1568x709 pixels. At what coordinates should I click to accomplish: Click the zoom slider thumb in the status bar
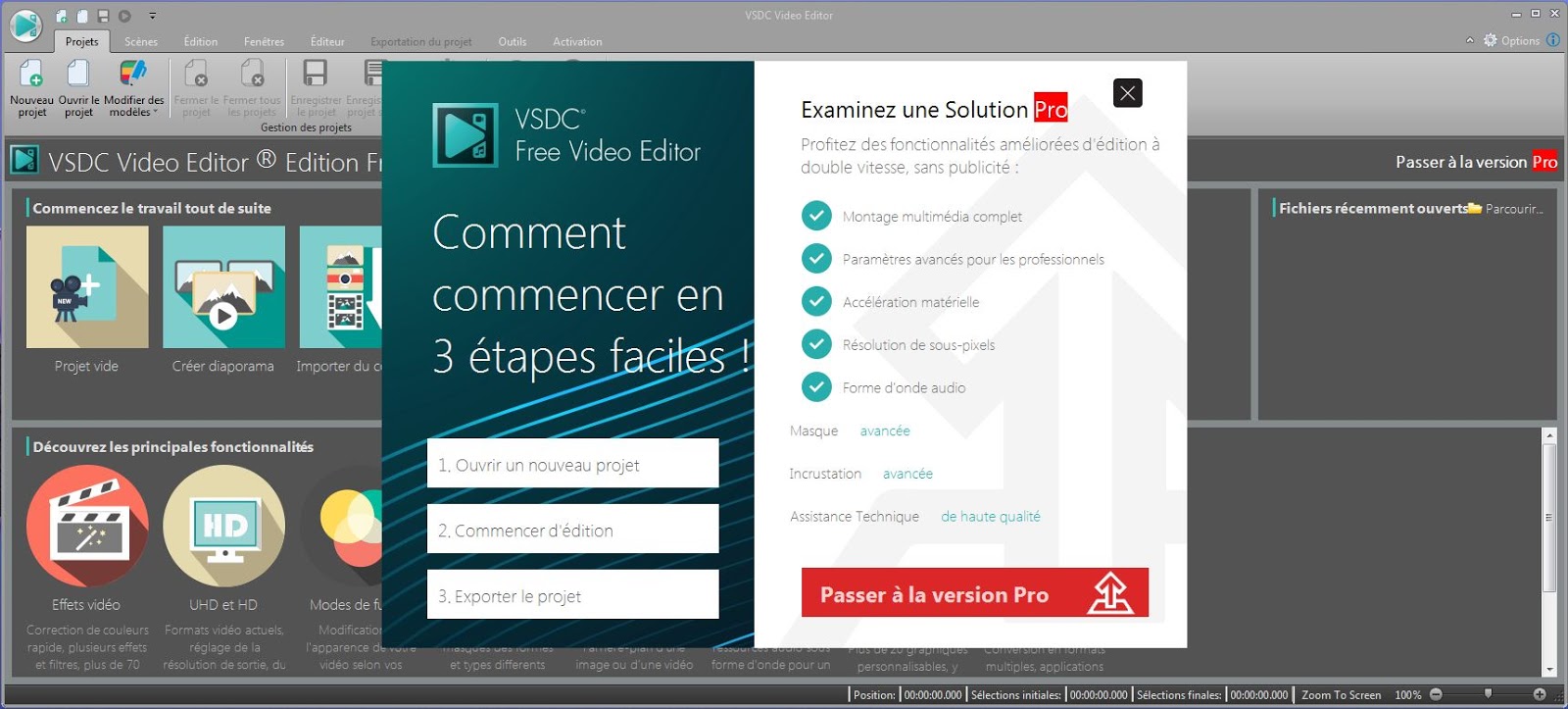click(x=1488, y=693)
